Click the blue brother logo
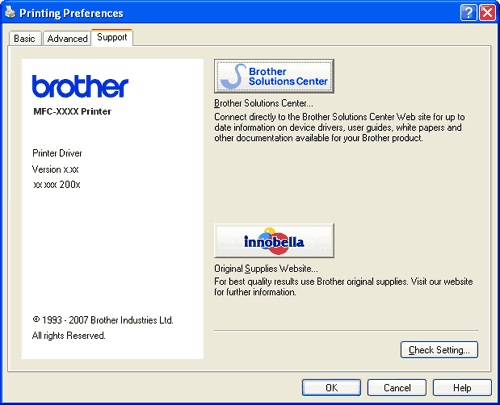500x405 pixels. (x=80, y=86)
